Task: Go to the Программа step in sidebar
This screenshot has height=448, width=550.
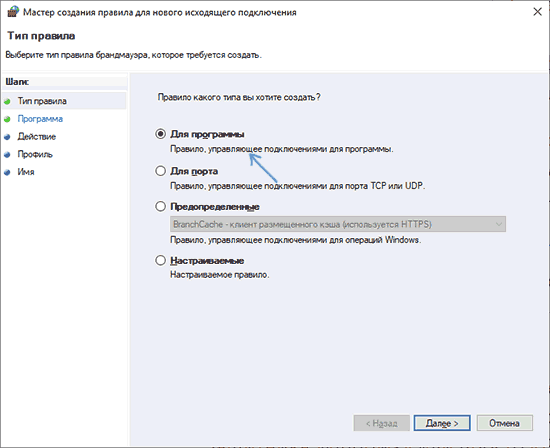Action: [40, 119]
